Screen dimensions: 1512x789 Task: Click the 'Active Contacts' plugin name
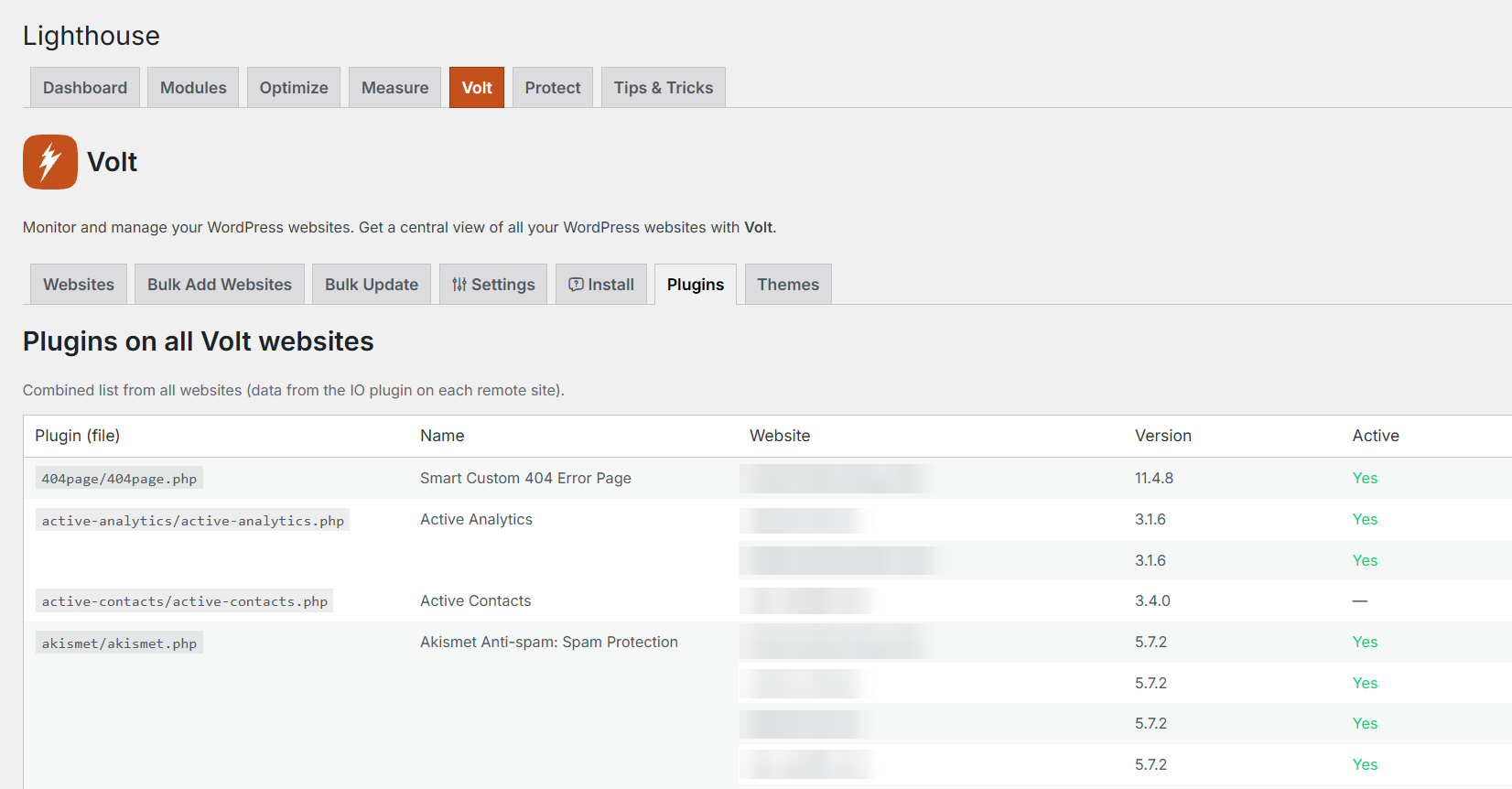tap(475, 600)
